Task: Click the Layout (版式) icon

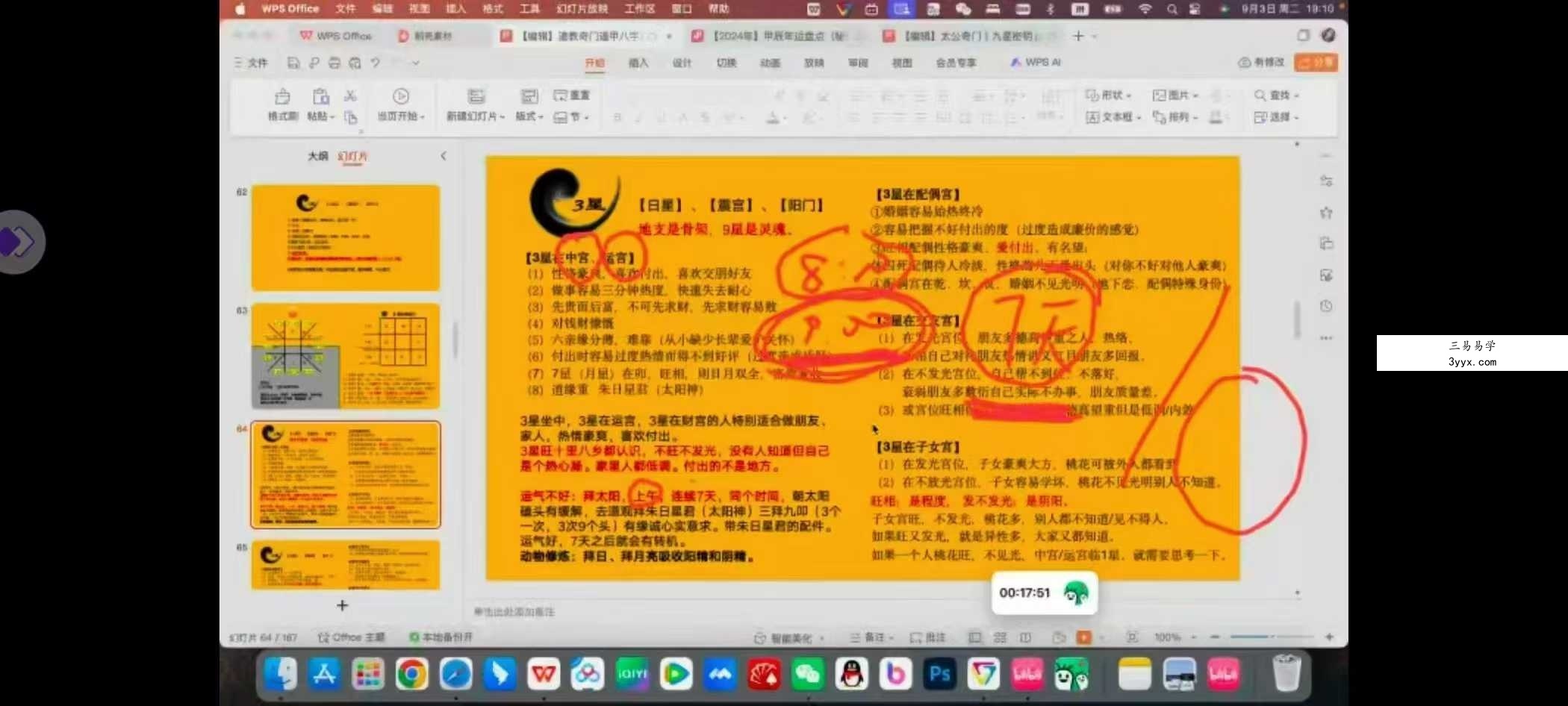Action: click(x=529, y=96)
